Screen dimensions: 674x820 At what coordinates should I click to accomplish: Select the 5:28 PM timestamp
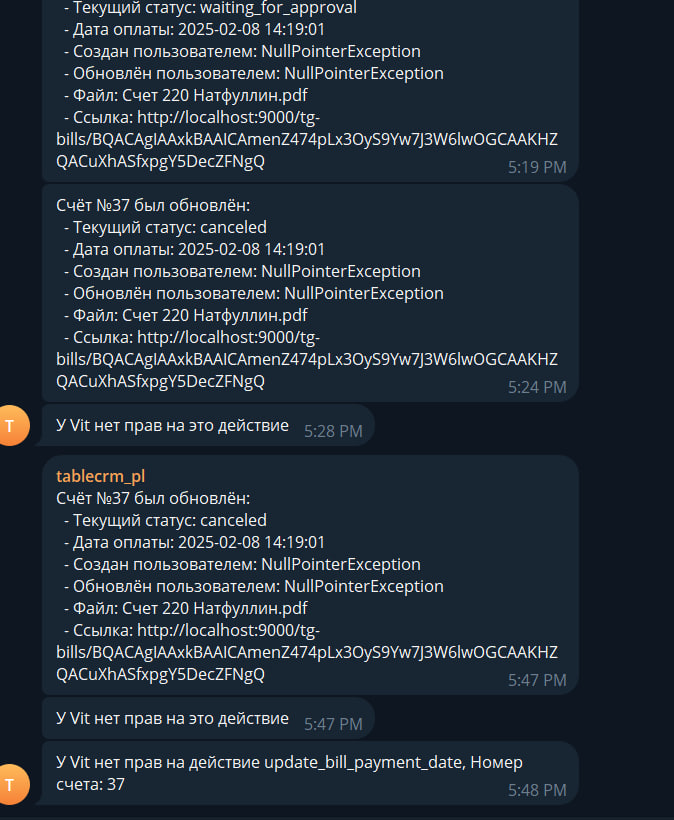333,431
